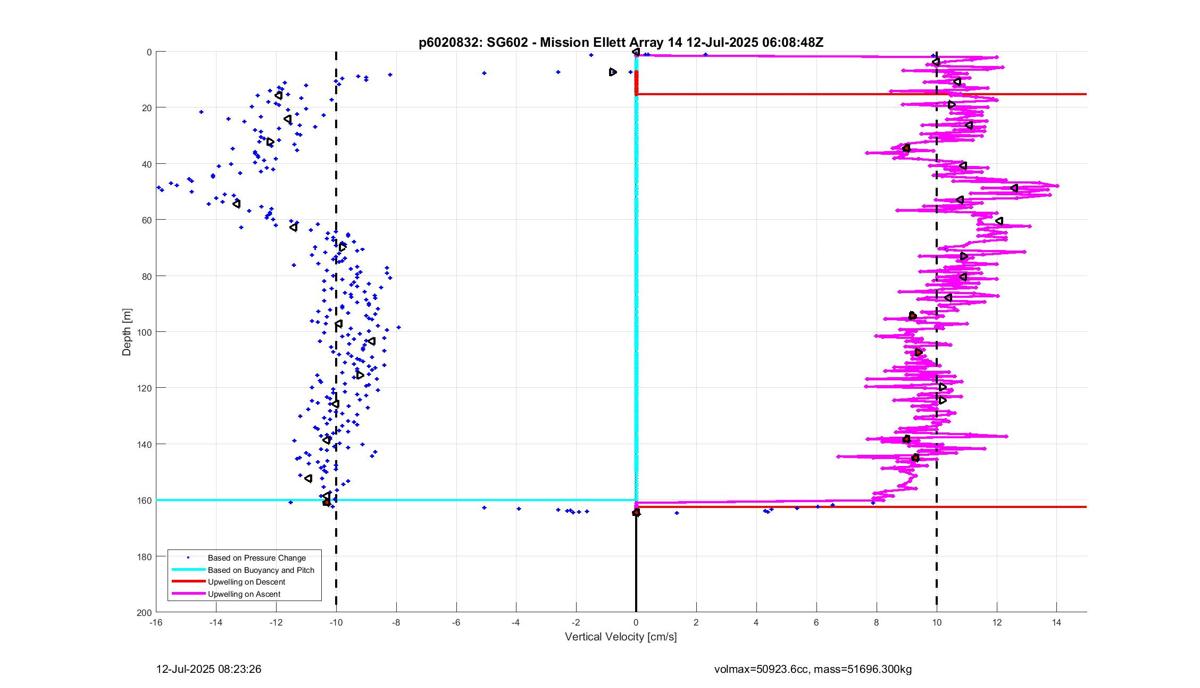Click the '0' tick on the velocity axis

[636, 622]
